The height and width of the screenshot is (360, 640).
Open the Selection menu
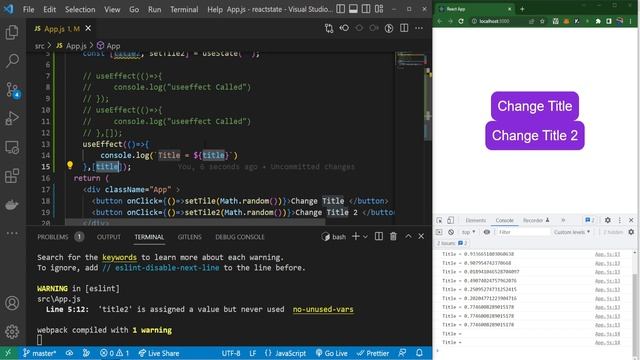click(x=80, y=9)
